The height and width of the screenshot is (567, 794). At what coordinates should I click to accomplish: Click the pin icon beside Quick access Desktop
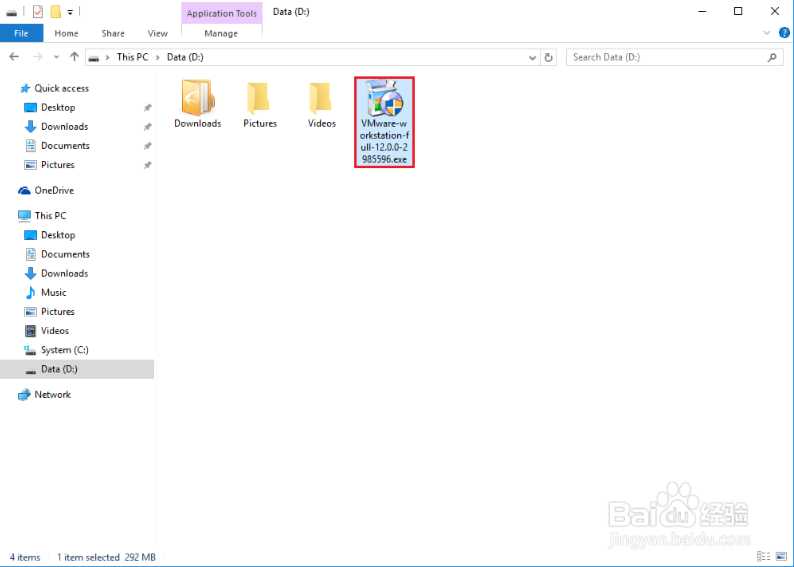point(147,107)
